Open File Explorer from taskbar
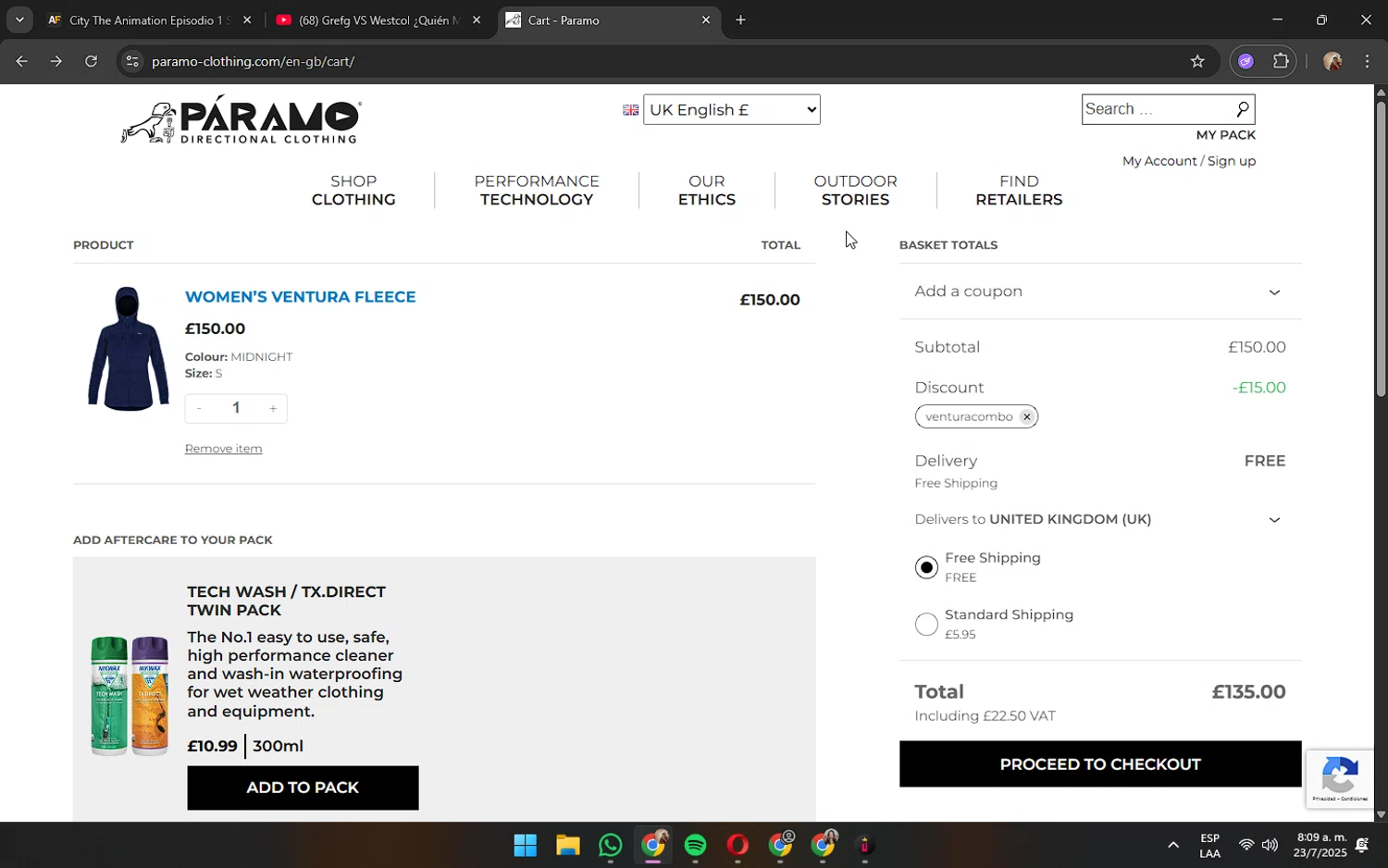The height and width of the screenshot is (868, 1388). (x=567, y=846)
